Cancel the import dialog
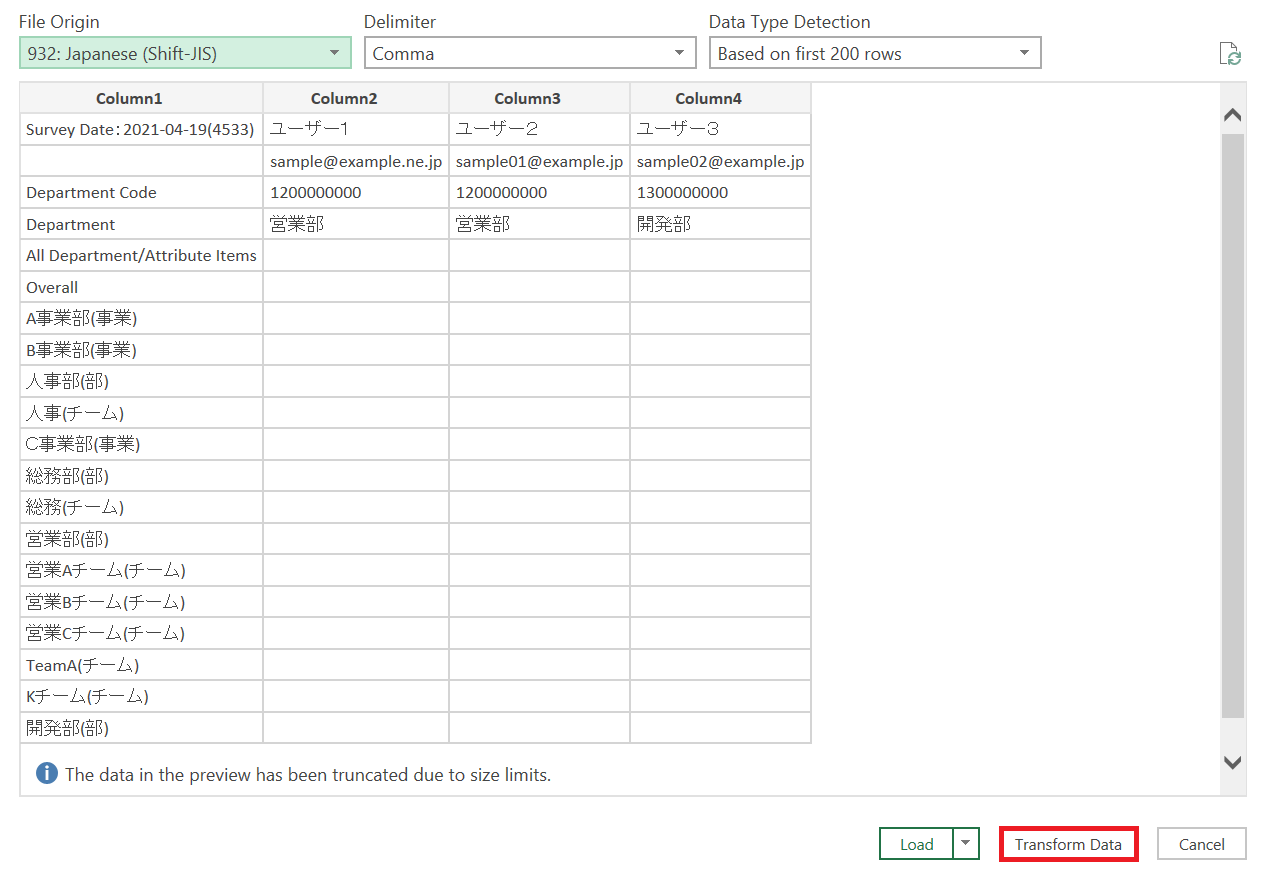The image size is (1263, 872). coord(1201,844)
